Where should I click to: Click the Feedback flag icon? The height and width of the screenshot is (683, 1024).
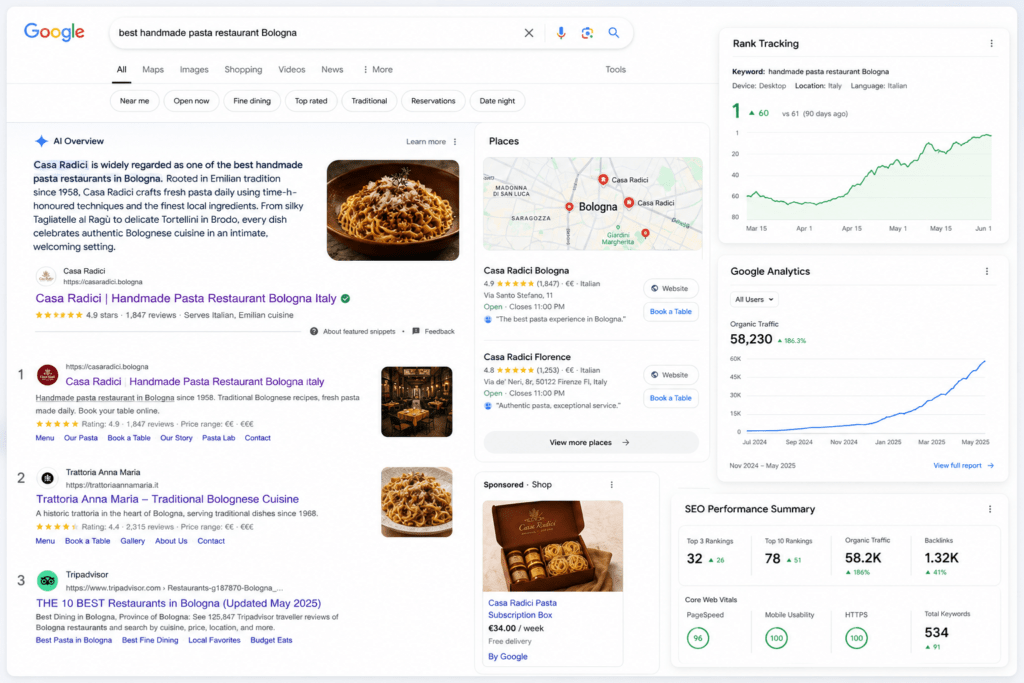416,332
